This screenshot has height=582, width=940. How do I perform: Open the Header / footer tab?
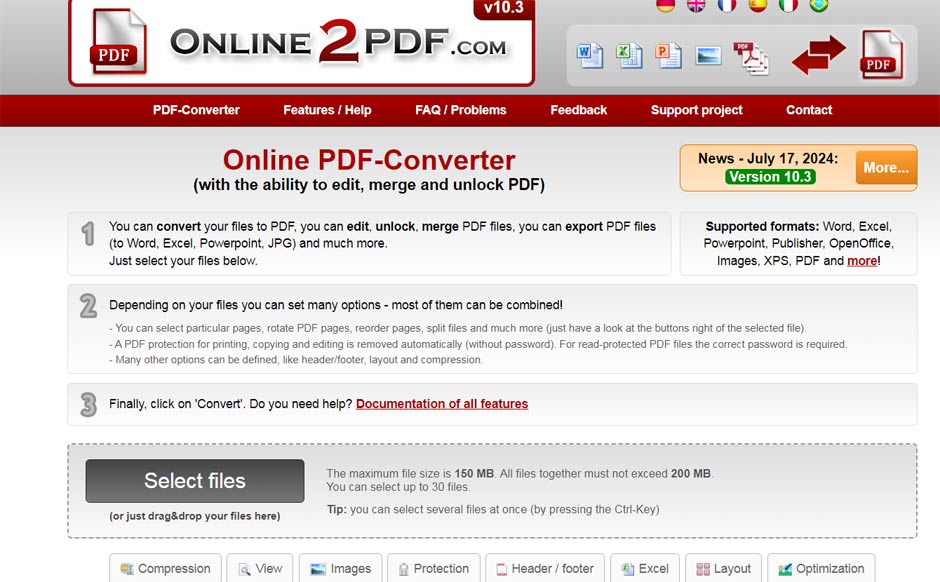[547, 568]
